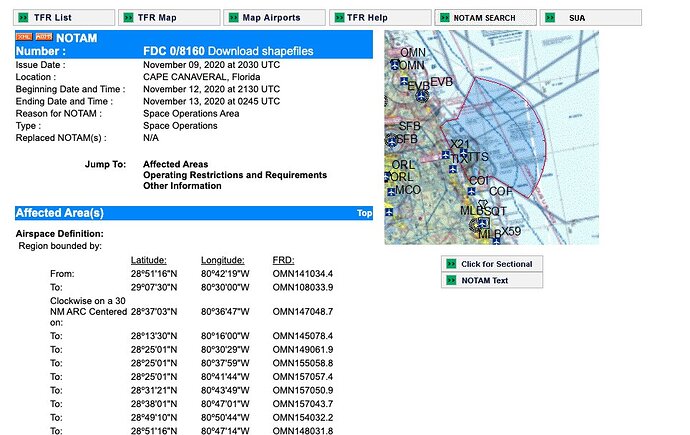Screen dimensions: 690x435
Task: Click issue date November 09, 2020 at 2030 UTC
Action: point(212,65)
